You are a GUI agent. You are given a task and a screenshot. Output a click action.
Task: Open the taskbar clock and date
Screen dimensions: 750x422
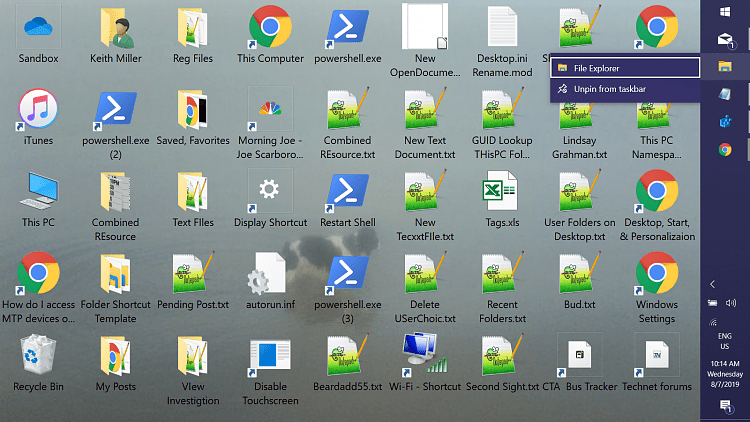[726, 374]
